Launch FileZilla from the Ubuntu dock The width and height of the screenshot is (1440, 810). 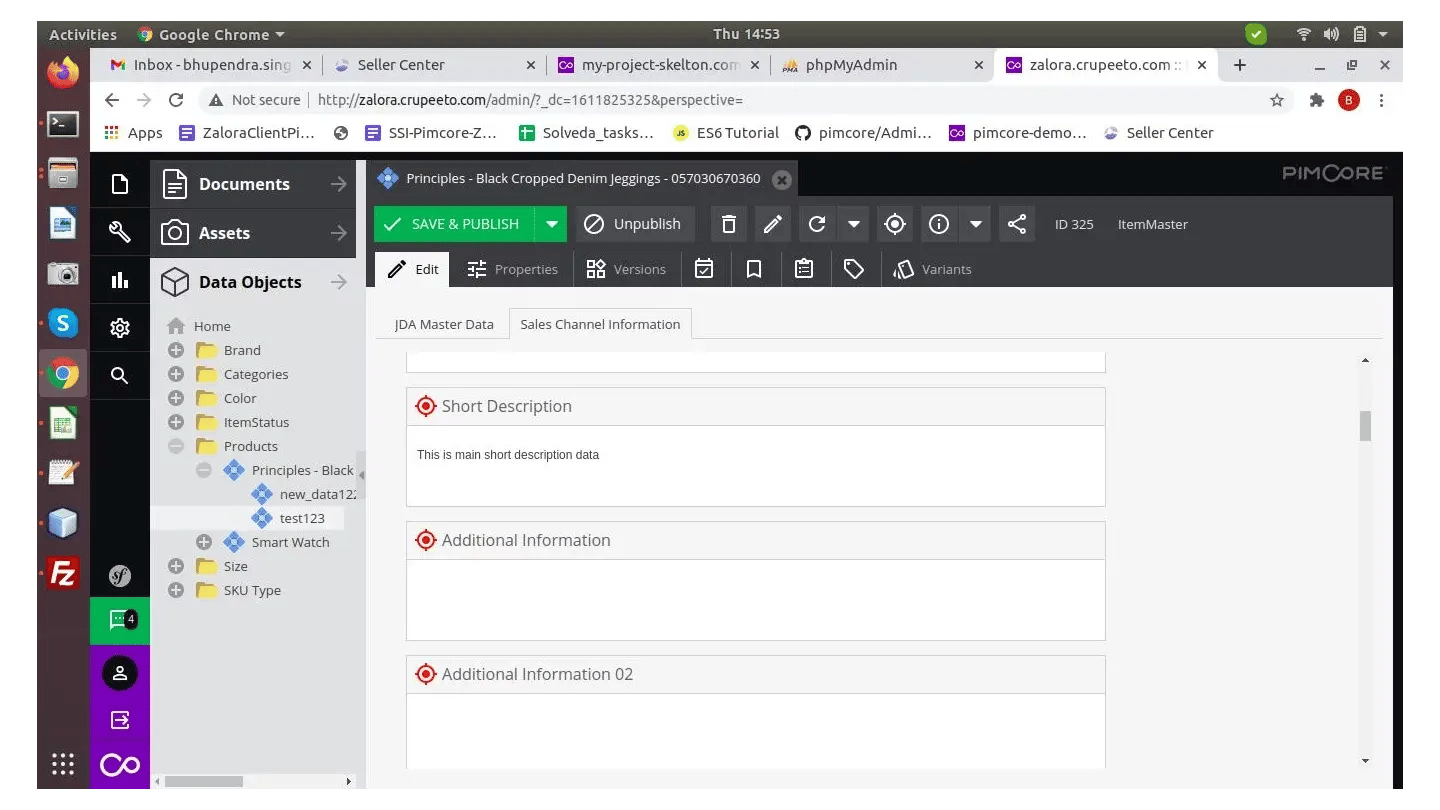(x=63, y=573)
